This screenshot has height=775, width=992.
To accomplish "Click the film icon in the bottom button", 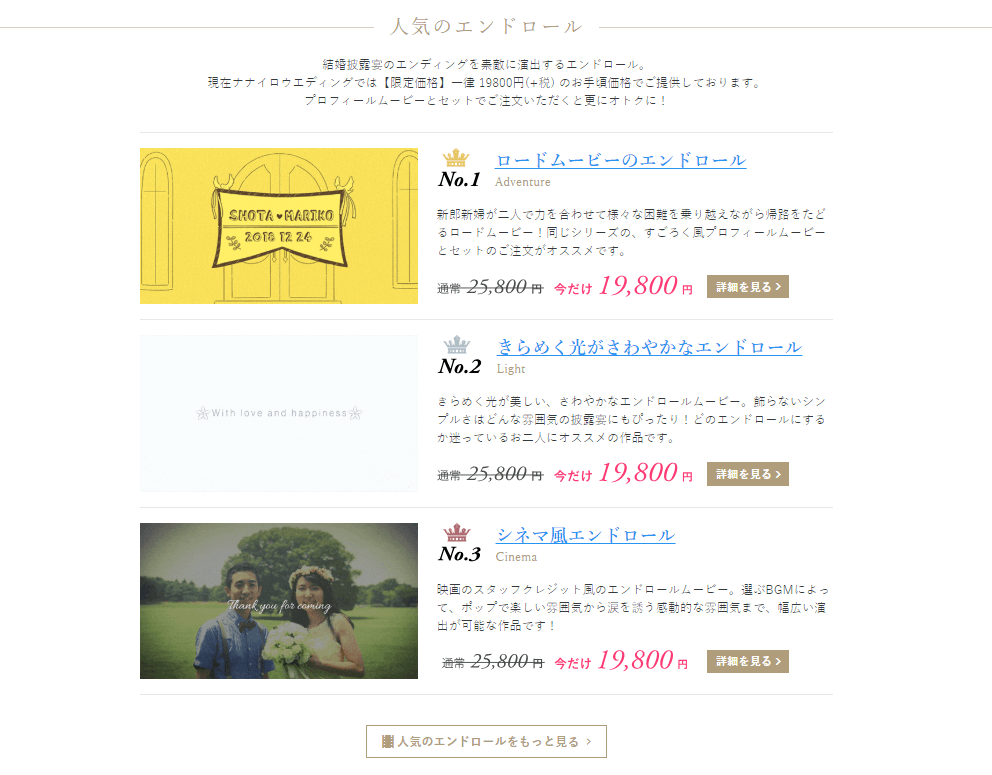I will pyautogui.click(x=388, y=741).
